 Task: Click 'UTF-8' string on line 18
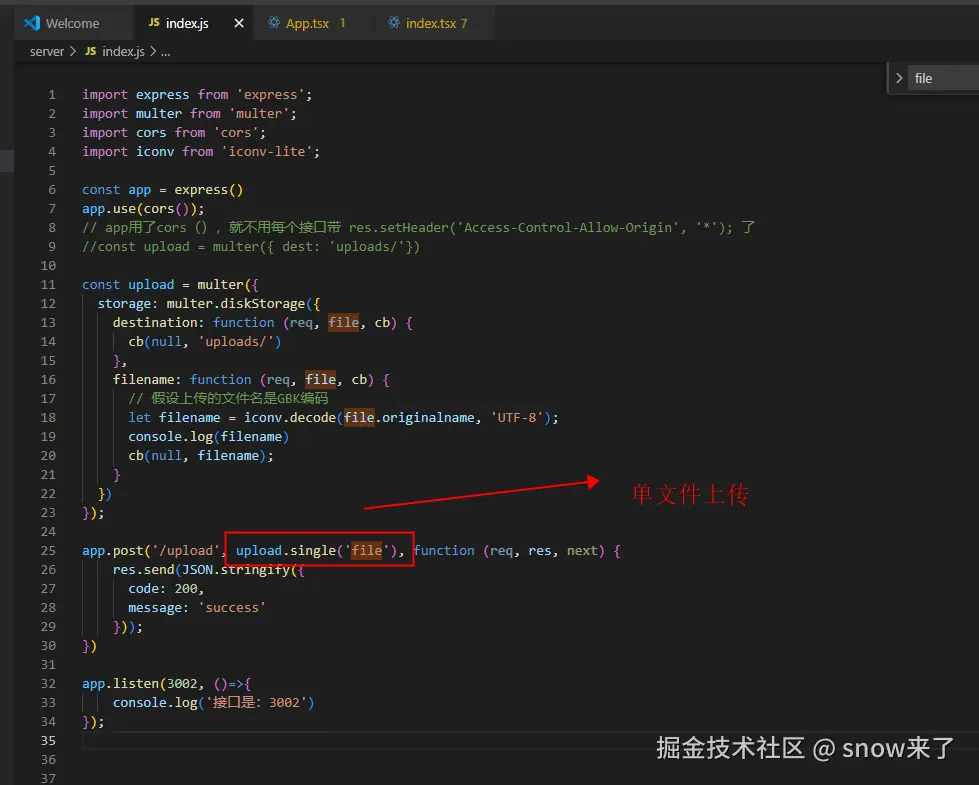(517, 417)
